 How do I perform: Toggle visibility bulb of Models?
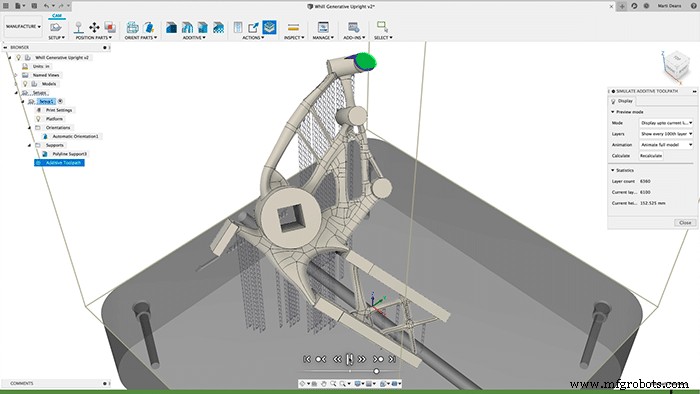(x=25, y=83)
